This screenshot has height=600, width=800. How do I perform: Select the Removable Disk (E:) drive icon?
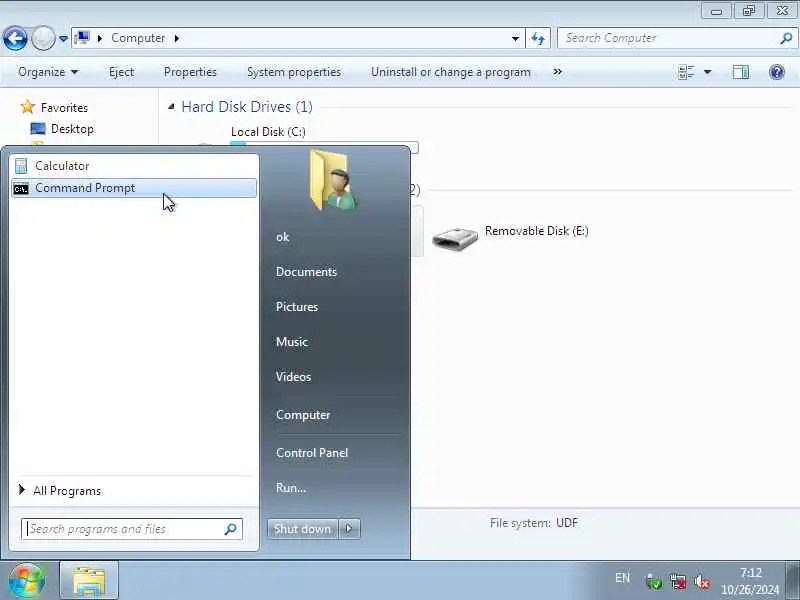pos(455,238)
